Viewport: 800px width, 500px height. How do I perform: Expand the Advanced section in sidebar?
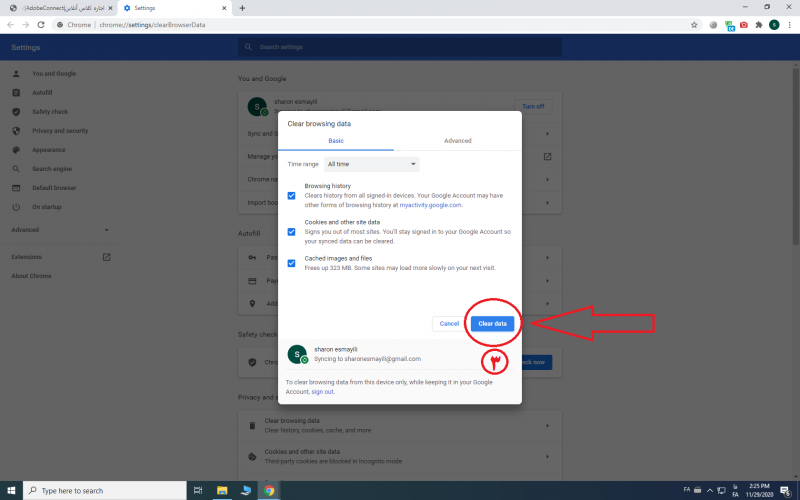(60, 229)
